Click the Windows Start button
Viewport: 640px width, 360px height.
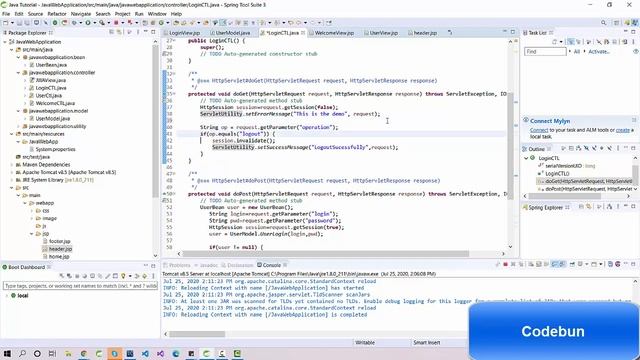tap(7, 353)
